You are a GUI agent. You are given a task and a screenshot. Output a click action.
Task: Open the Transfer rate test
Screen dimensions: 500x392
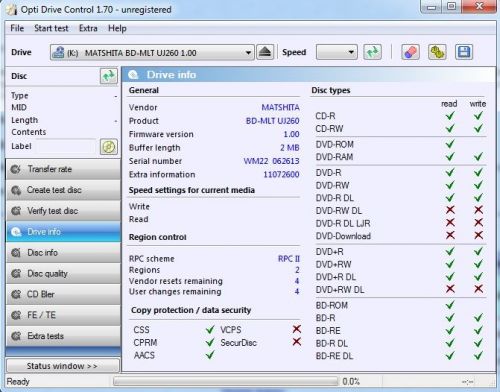tap(63, 169)
